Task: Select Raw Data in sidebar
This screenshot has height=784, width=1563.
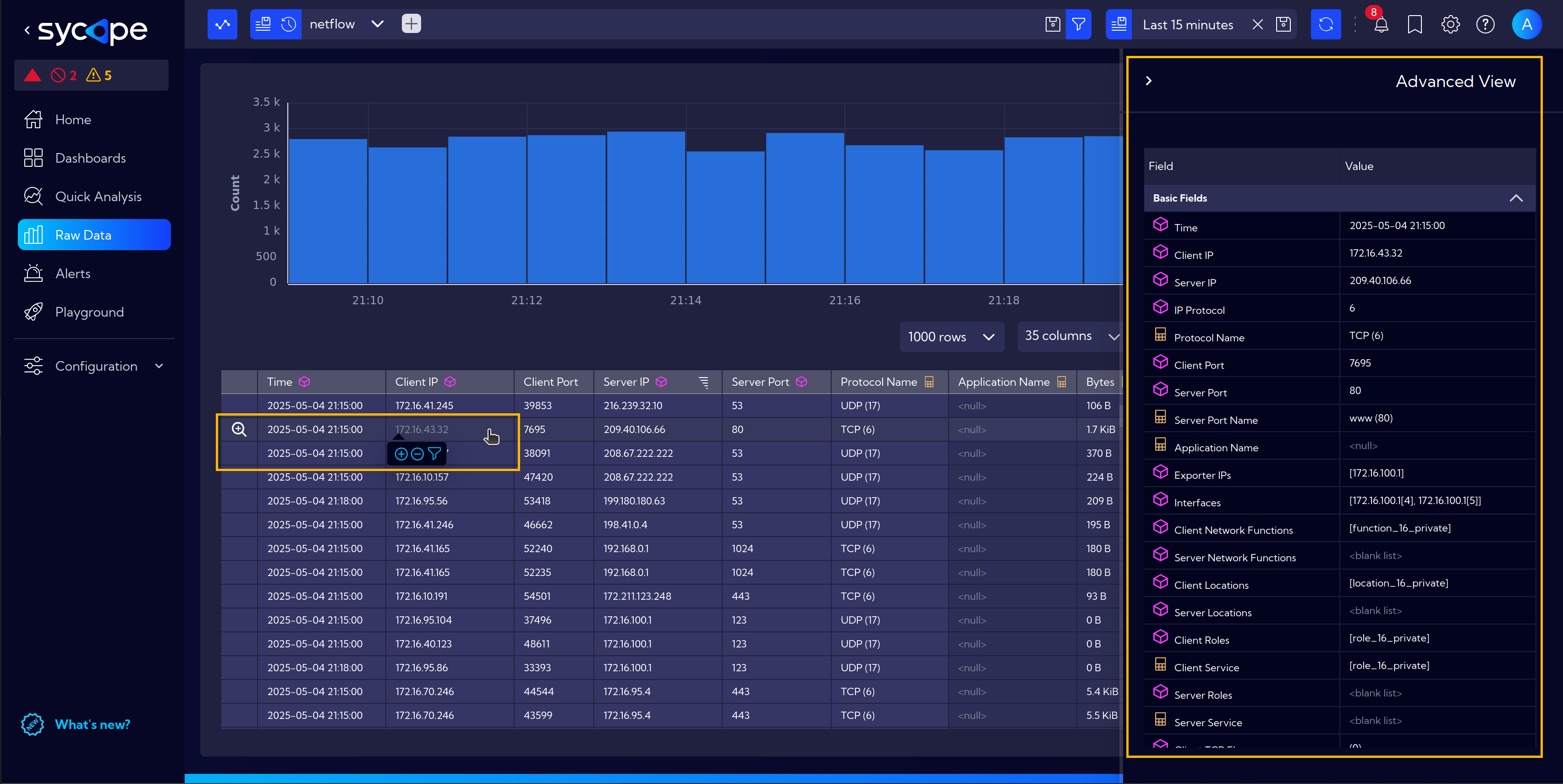Action: tap(94, 235)
